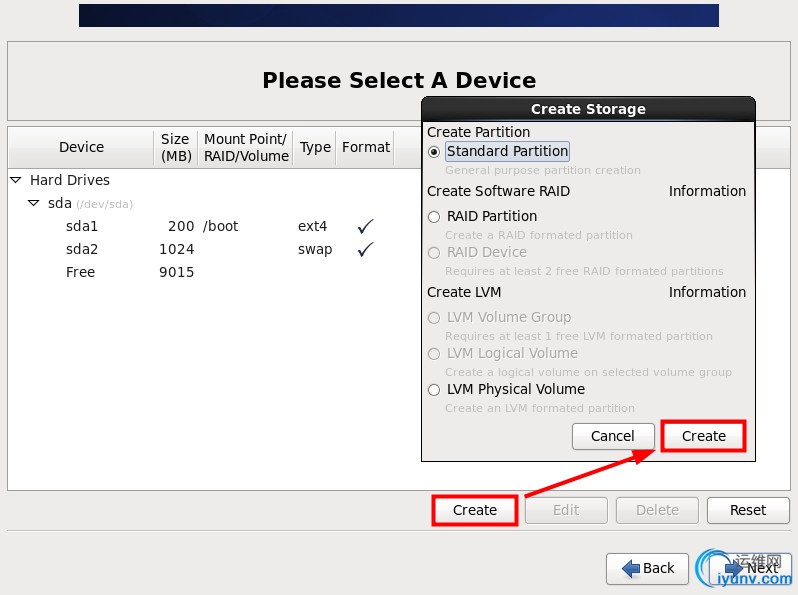Select the RAID Device radio button
Viewport: 798px width, 595px height.
(x=434, y=253)
